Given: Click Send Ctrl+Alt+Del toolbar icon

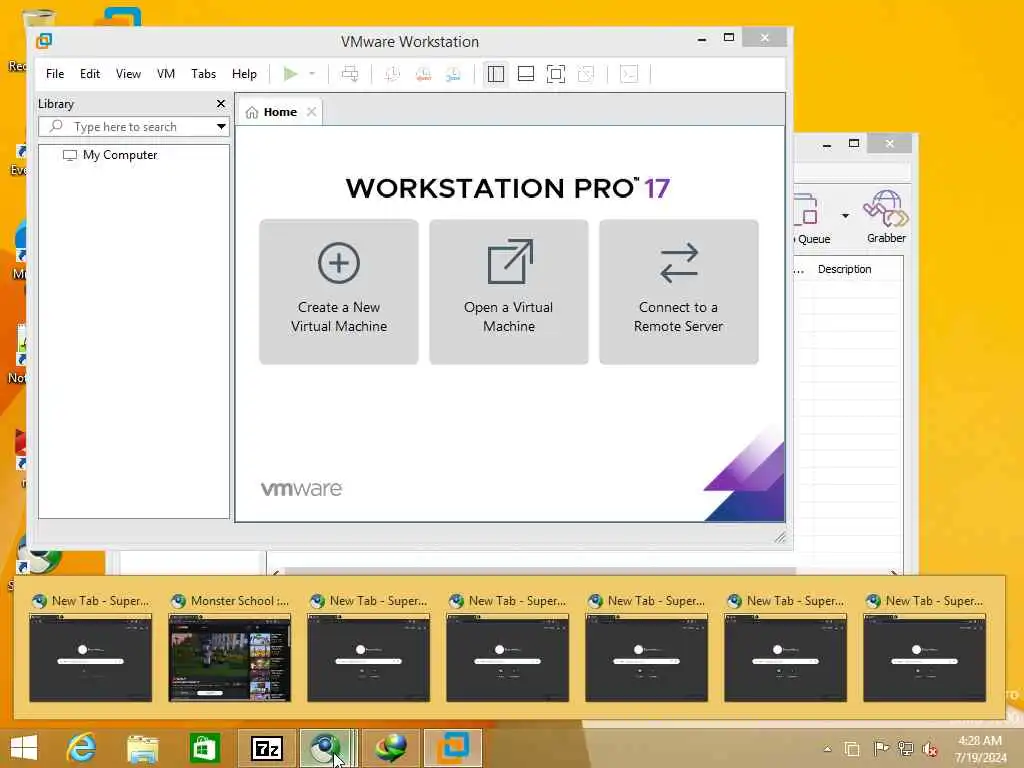Looking at the screenshot, I should [350, 74].
